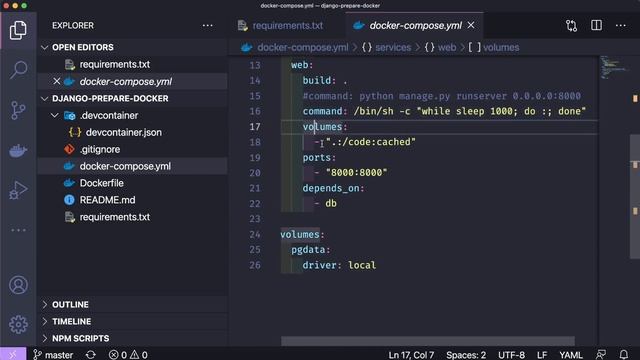Open the Search view icon
This screenshot has height=360, width=640.
[18, 70]
